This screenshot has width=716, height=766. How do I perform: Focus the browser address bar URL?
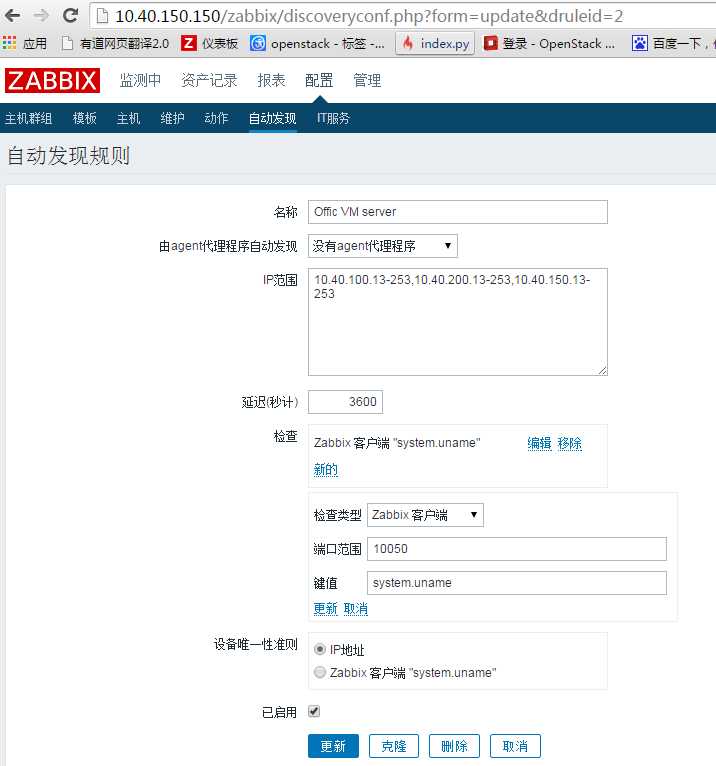369,16
